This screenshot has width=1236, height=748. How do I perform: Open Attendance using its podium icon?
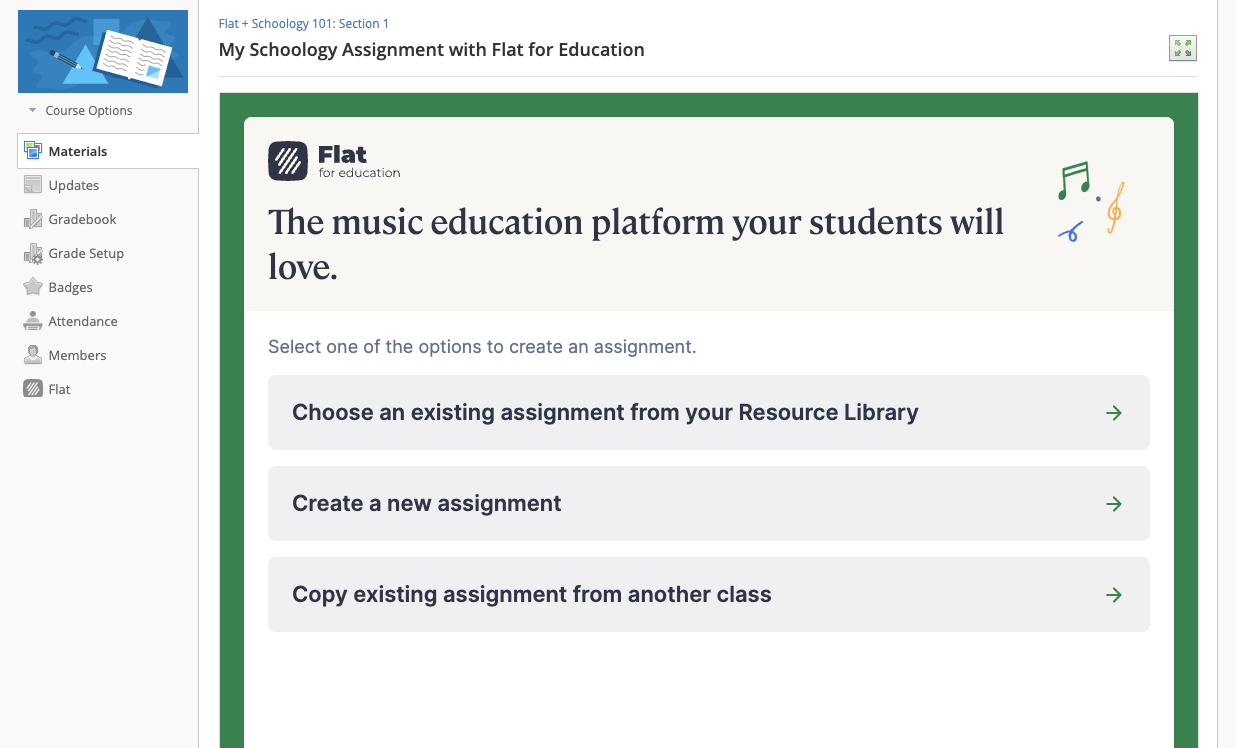pyautogui.click(x=33, y=320)
